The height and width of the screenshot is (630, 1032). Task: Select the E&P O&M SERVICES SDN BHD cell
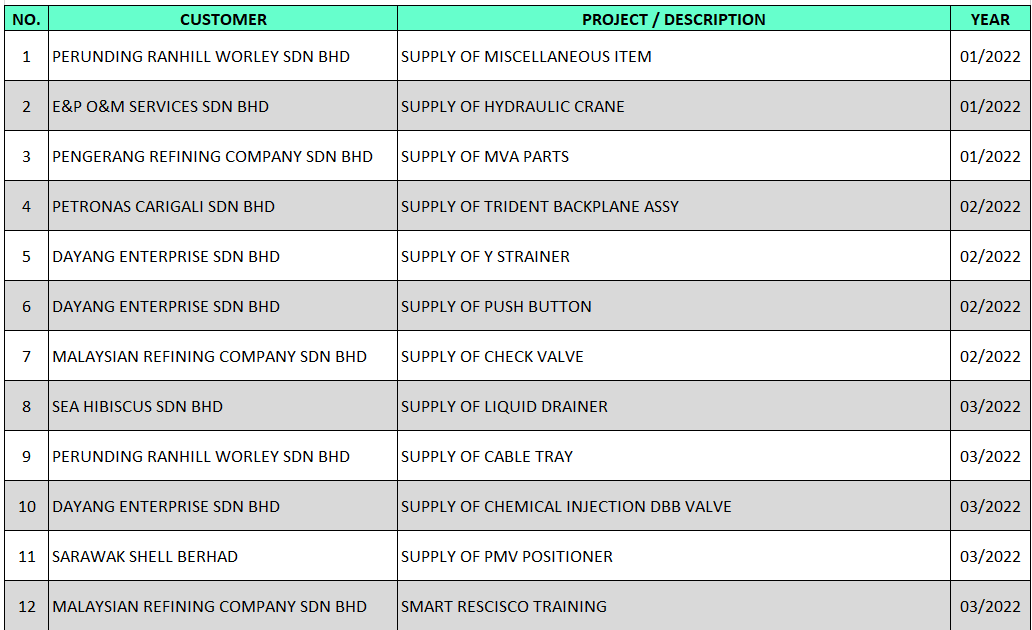click(161, 107)
